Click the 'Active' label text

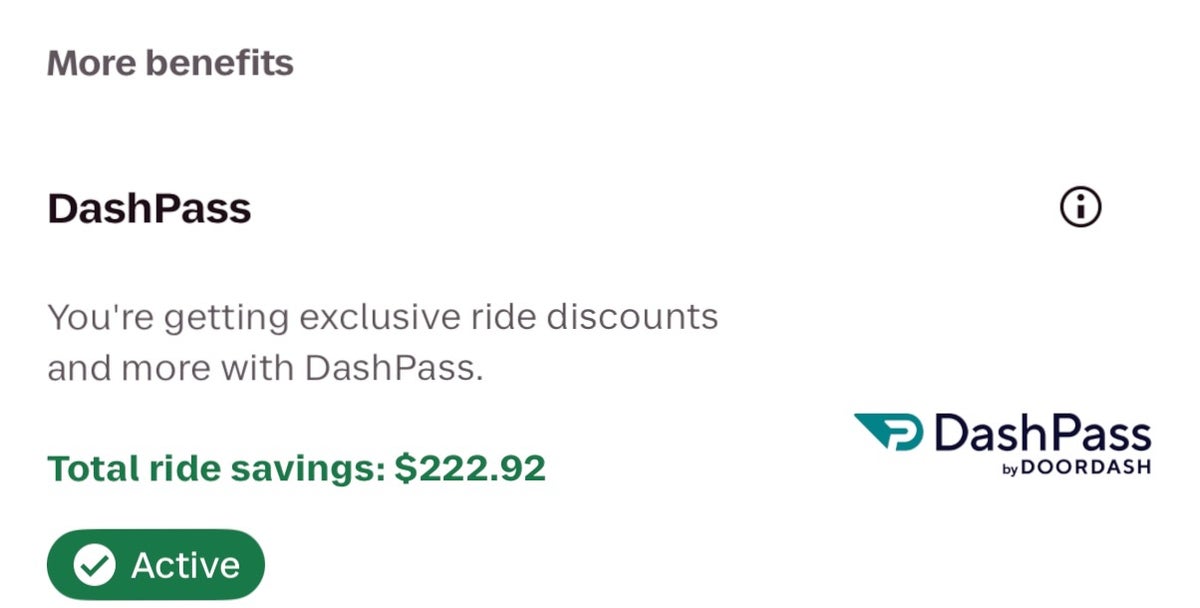(x=186, y=566)
